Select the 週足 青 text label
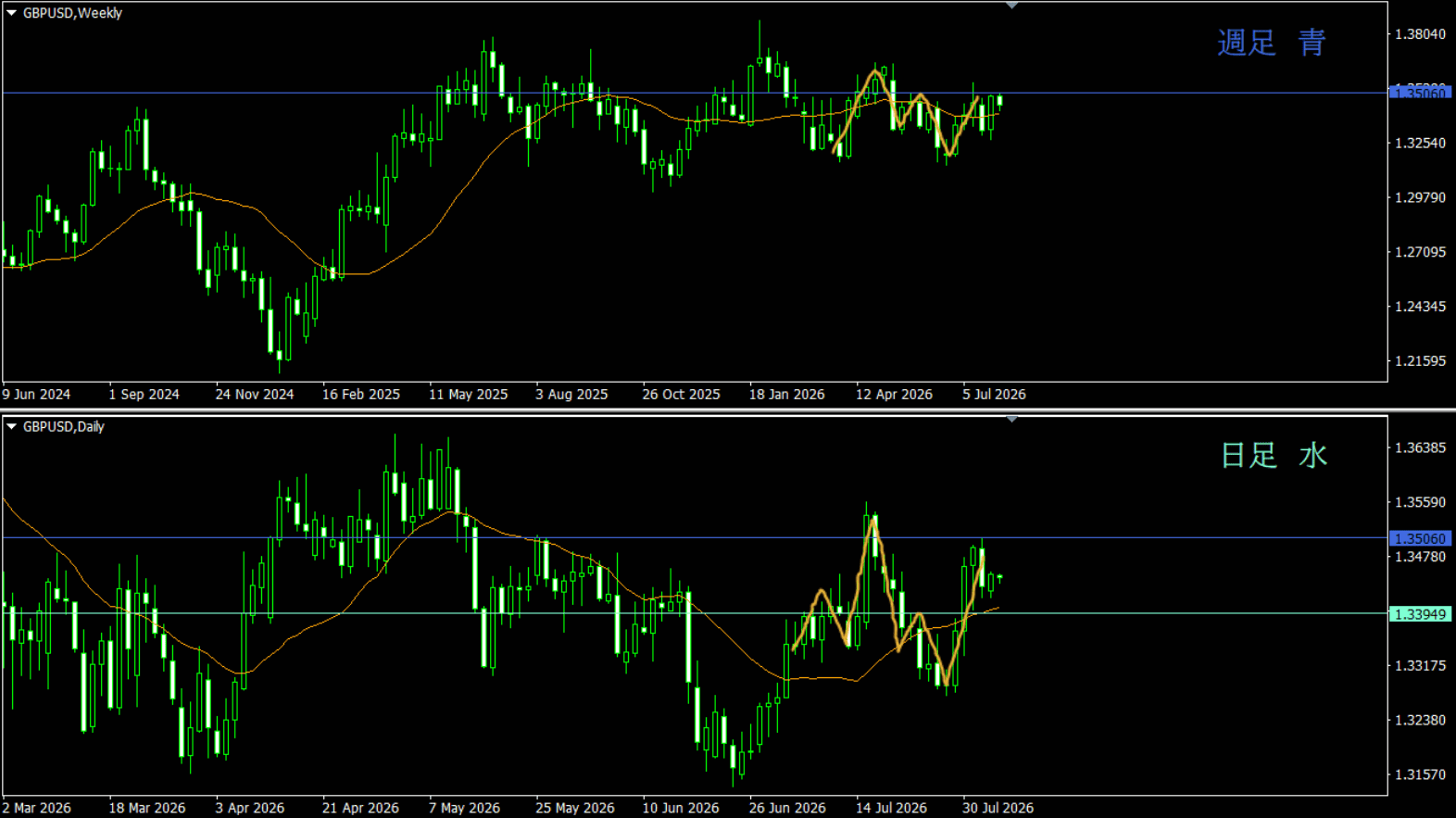This screenshot has width=1456, height=818. coord(1272,43)
